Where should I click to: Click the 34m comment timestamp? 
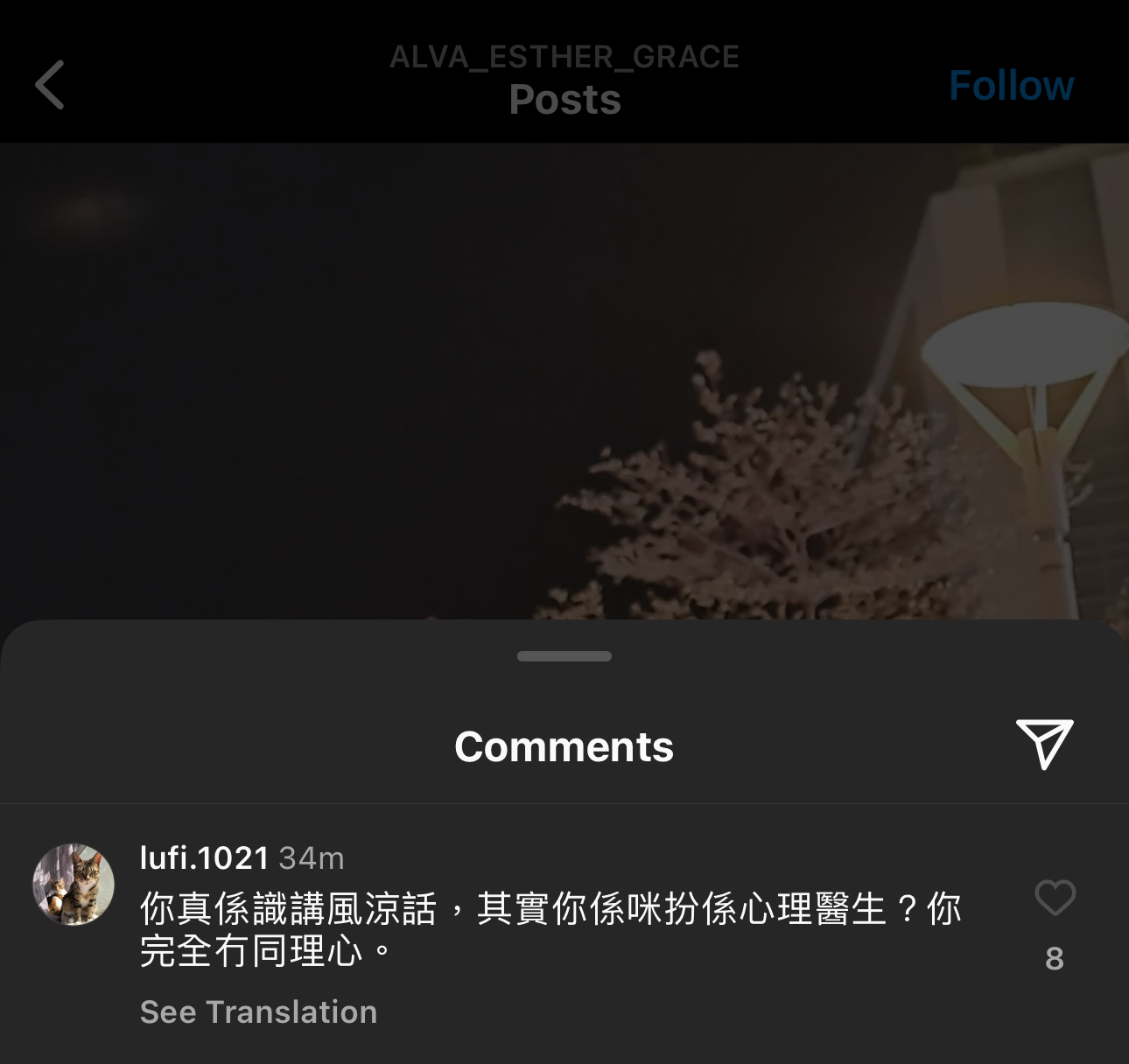click(312, 858)
